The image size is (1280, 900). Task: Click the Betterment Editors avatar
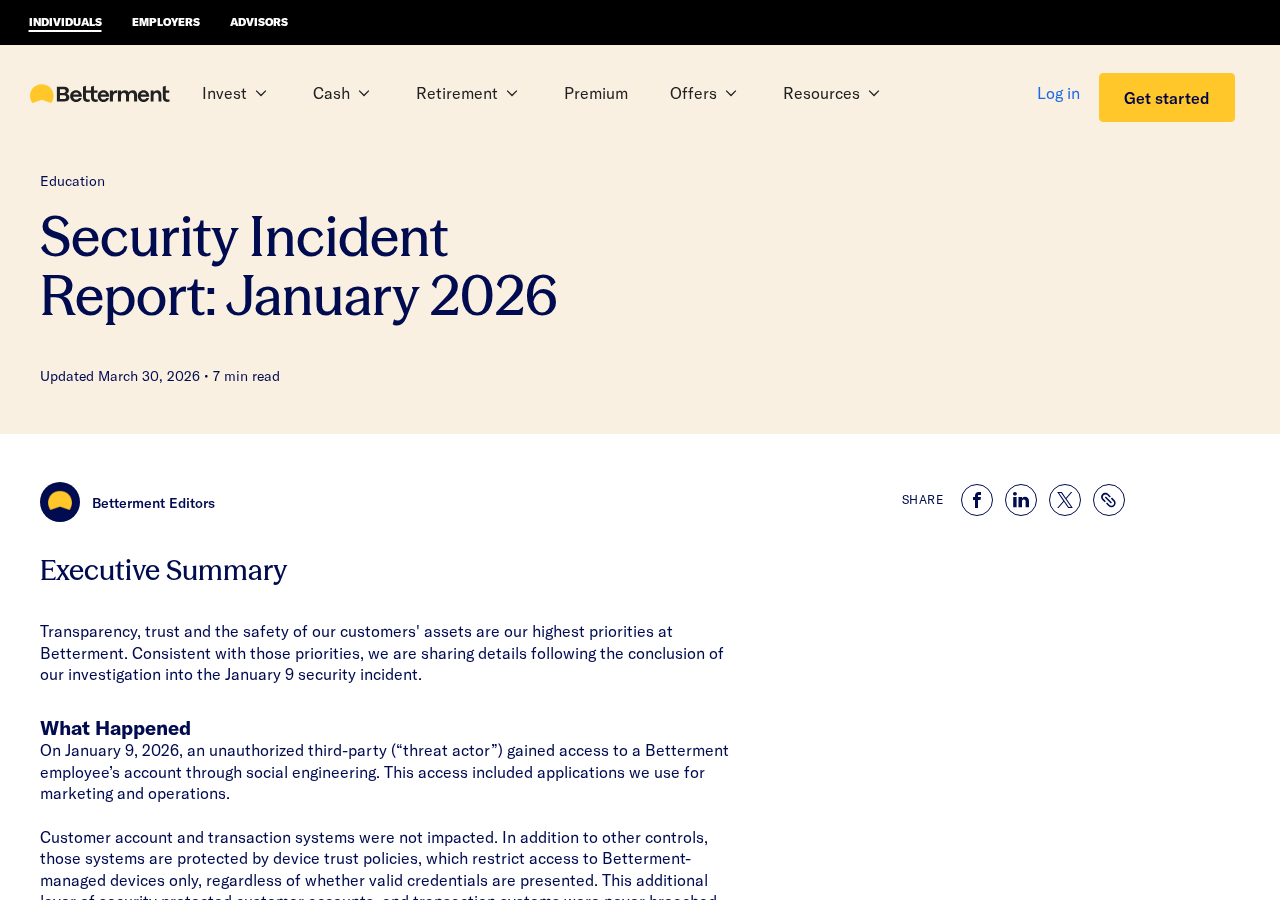pyautogui.click(x=60, y=502)
